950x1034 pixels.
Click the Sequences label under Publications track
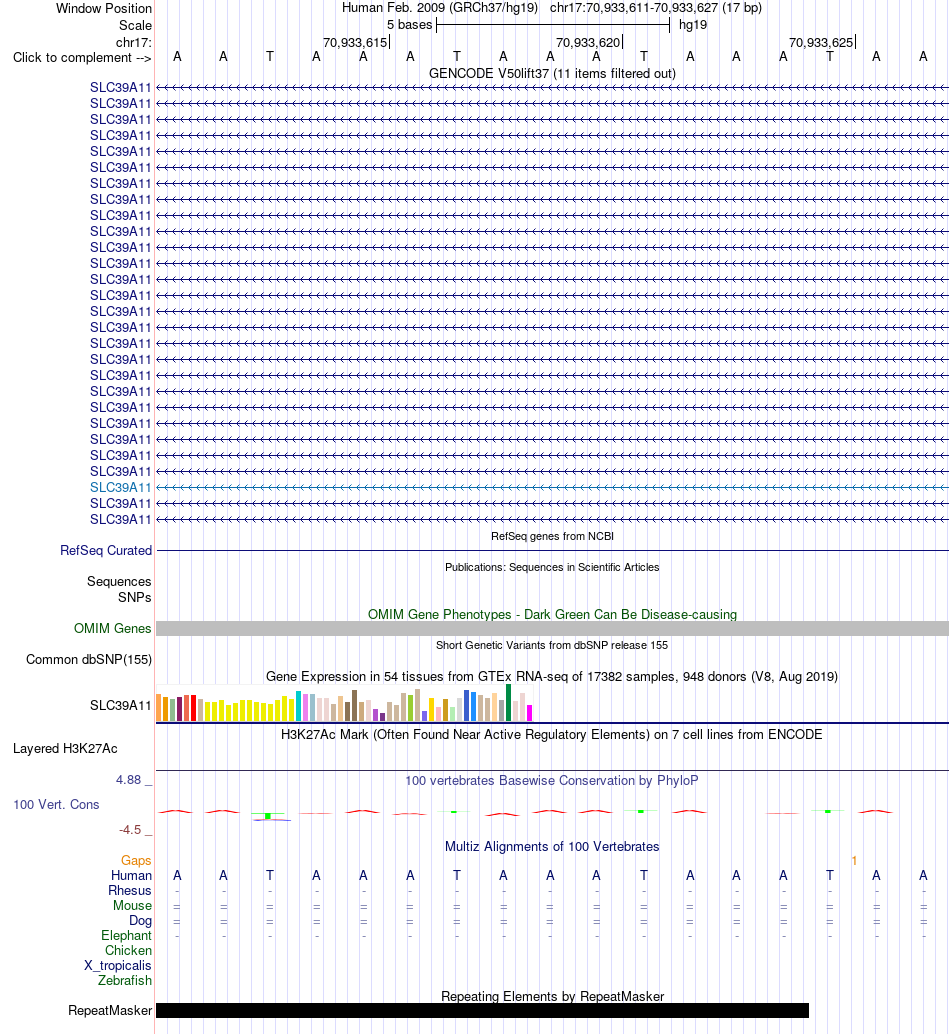(x=119, y=582)
